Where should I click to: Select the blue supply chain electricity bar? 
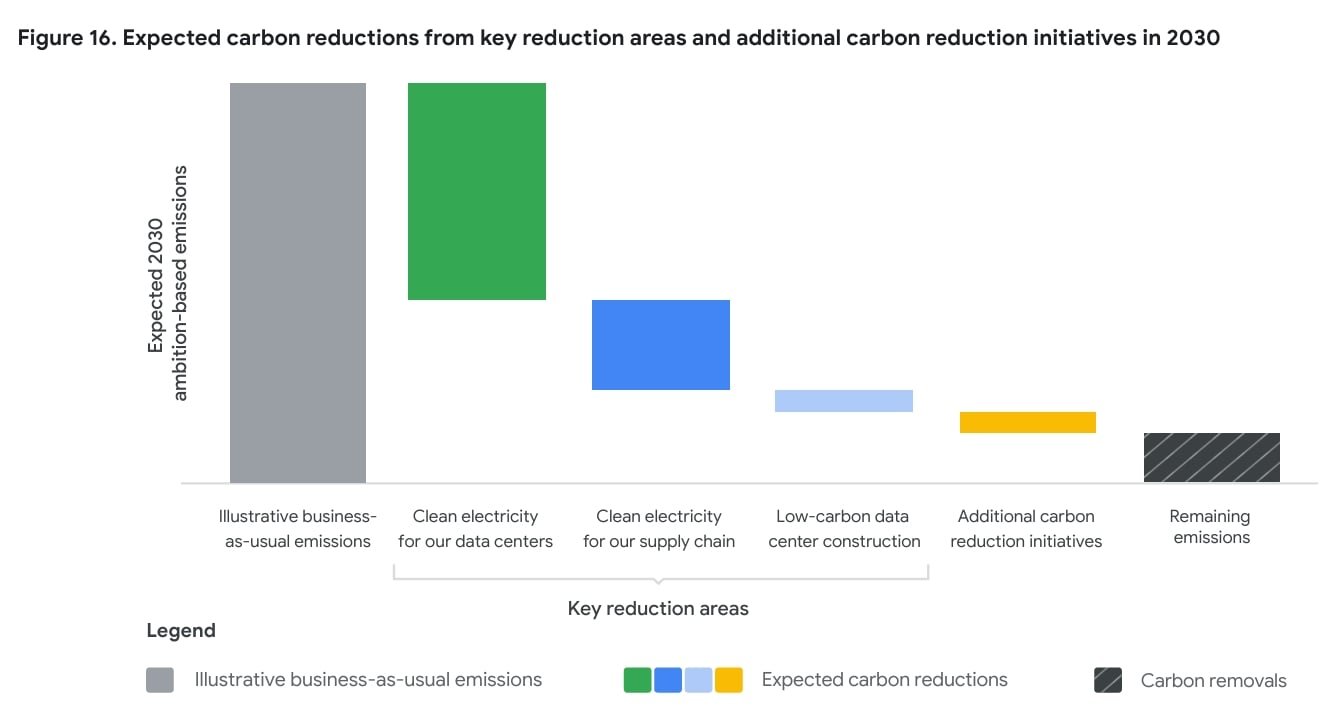coord(660,344)
